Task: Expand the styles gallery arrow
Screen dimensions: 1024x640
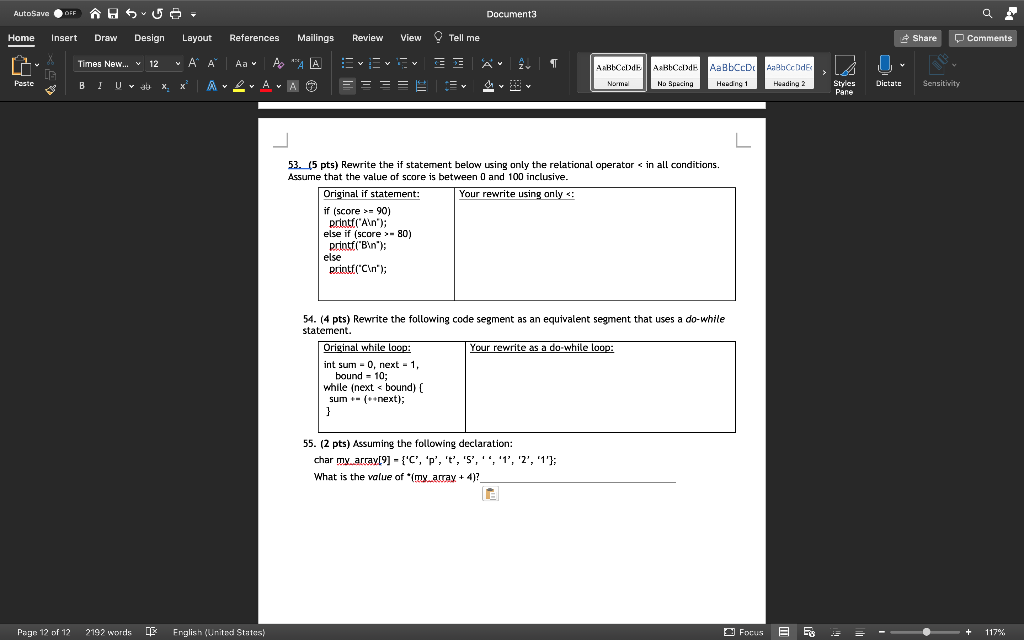Action: click(x=824, y=72)
